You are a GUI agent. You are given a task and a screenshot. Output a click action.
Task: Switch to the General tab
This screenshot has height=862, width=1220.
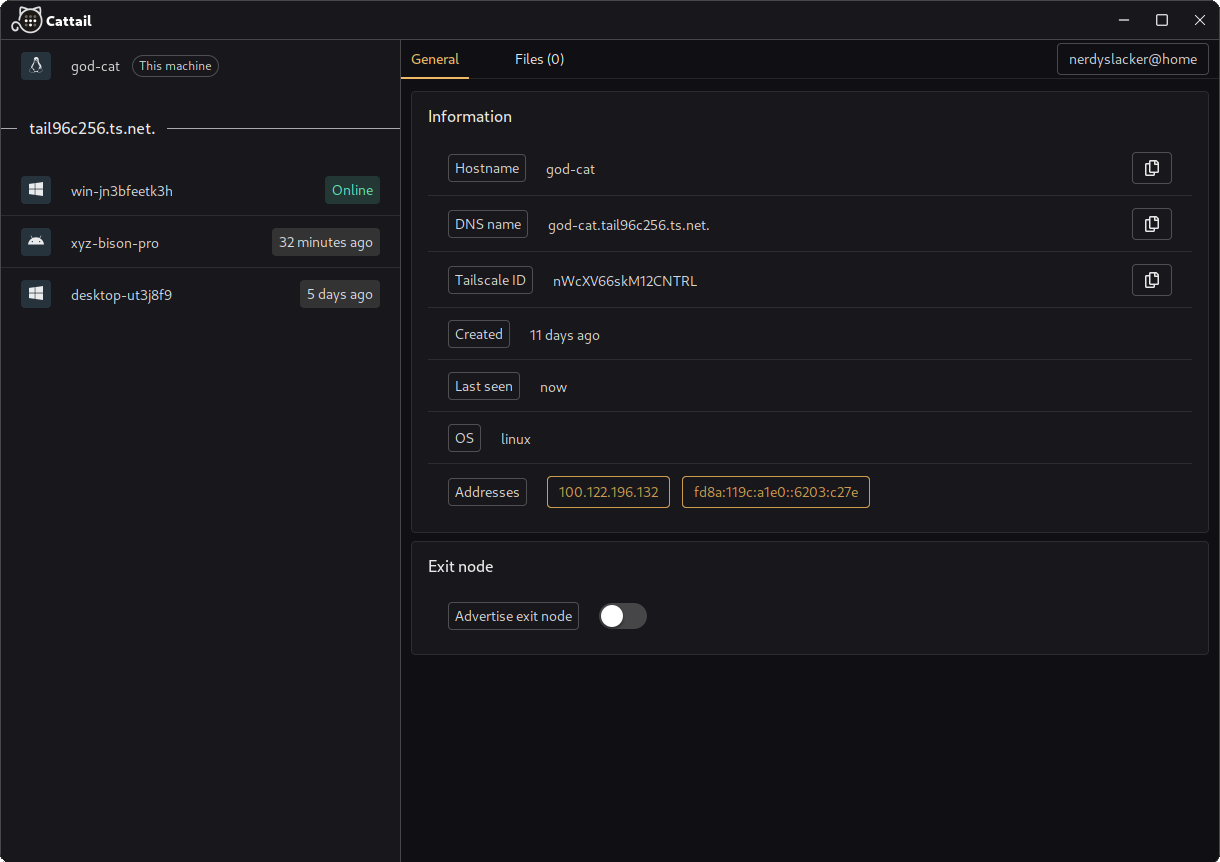(x=435, y=59)
